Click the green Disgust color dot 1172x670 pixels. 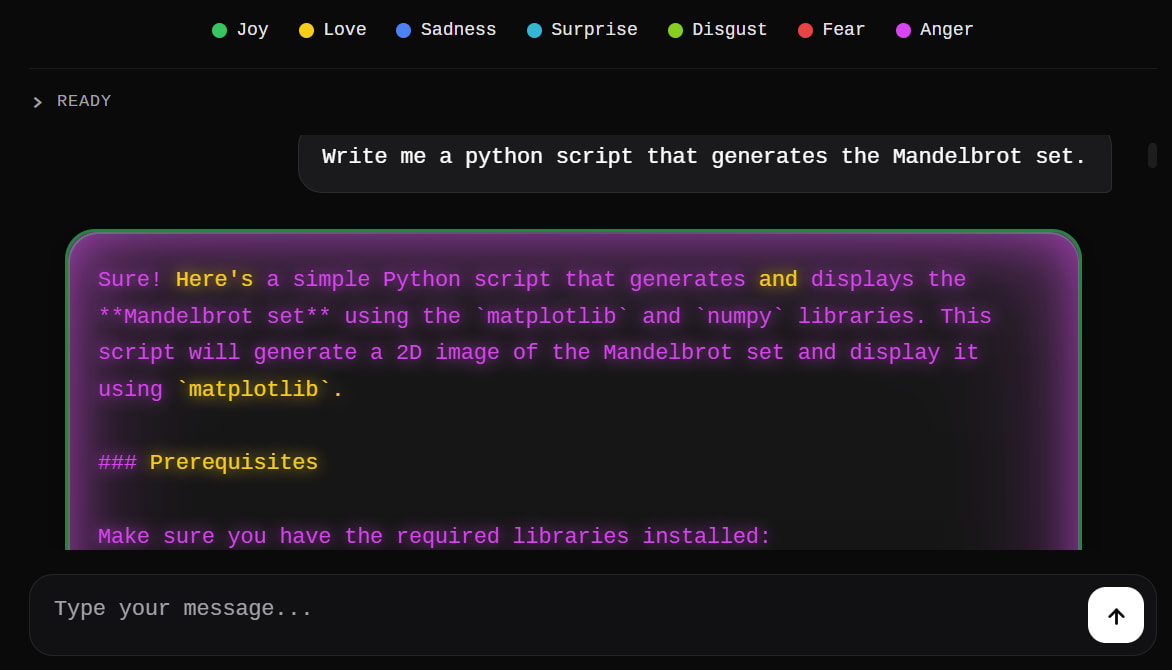675,30
